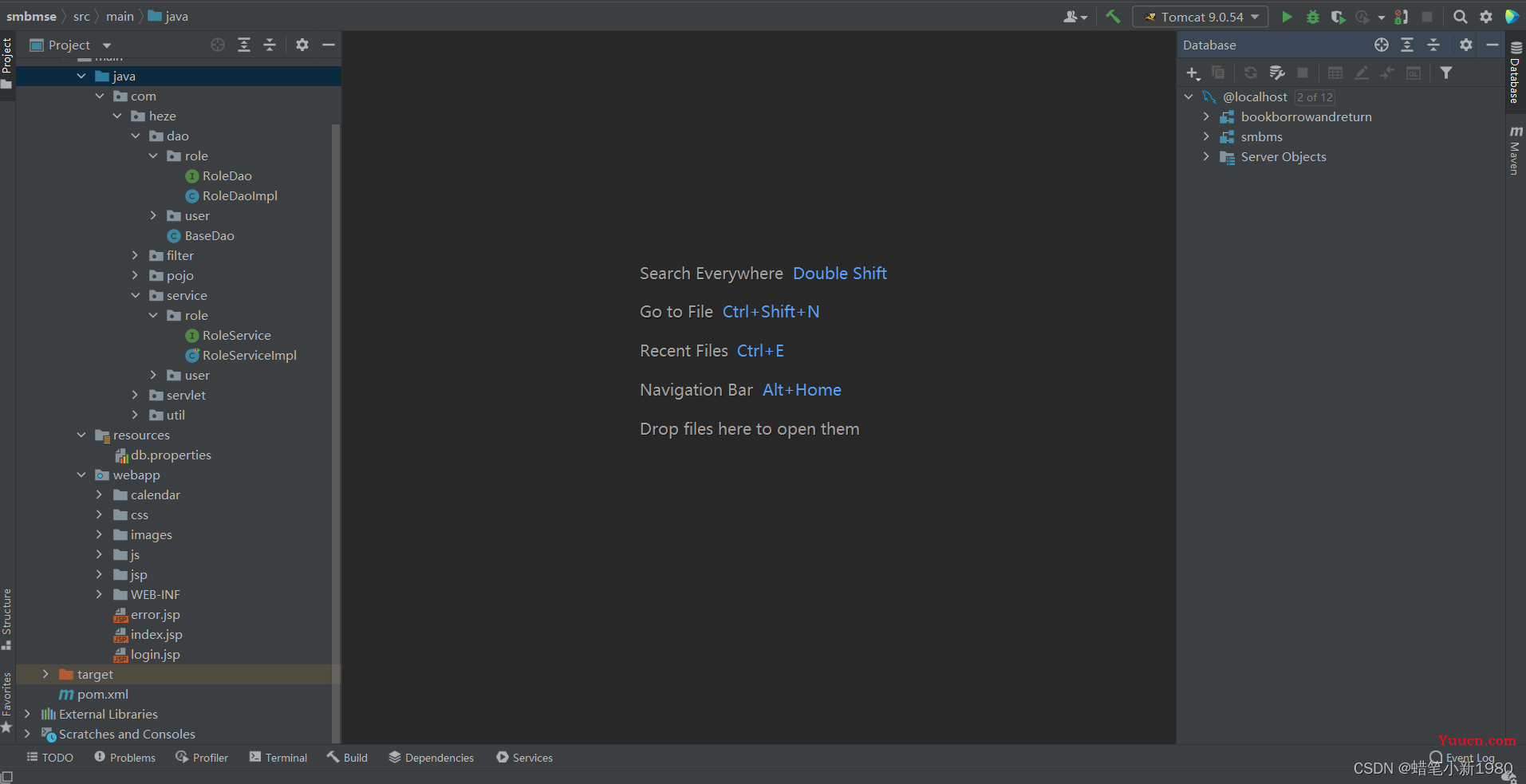
Task: Expand the smbms database schema
Action: (x=1206, y=136)
